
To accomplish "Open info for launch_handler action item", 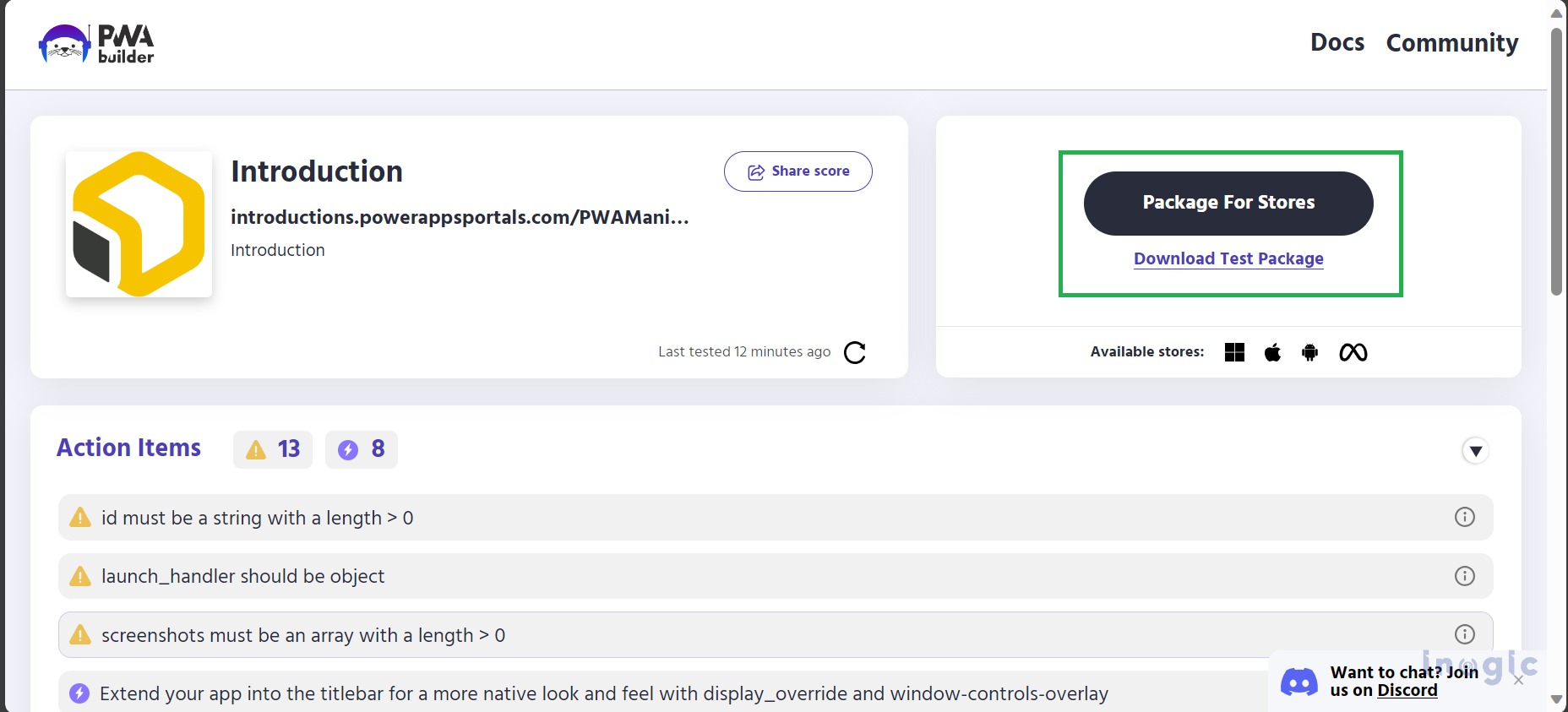I will click(1464, 576).
